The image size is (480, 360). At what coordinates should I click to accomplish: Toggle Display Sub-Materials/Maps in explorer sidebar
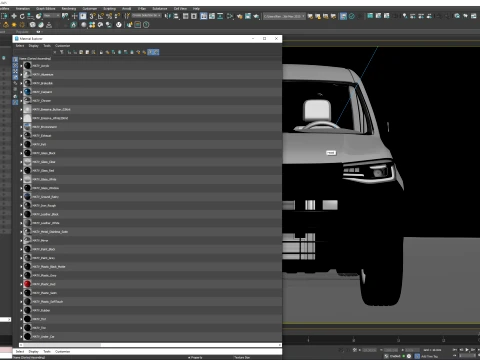coord(15,83)
